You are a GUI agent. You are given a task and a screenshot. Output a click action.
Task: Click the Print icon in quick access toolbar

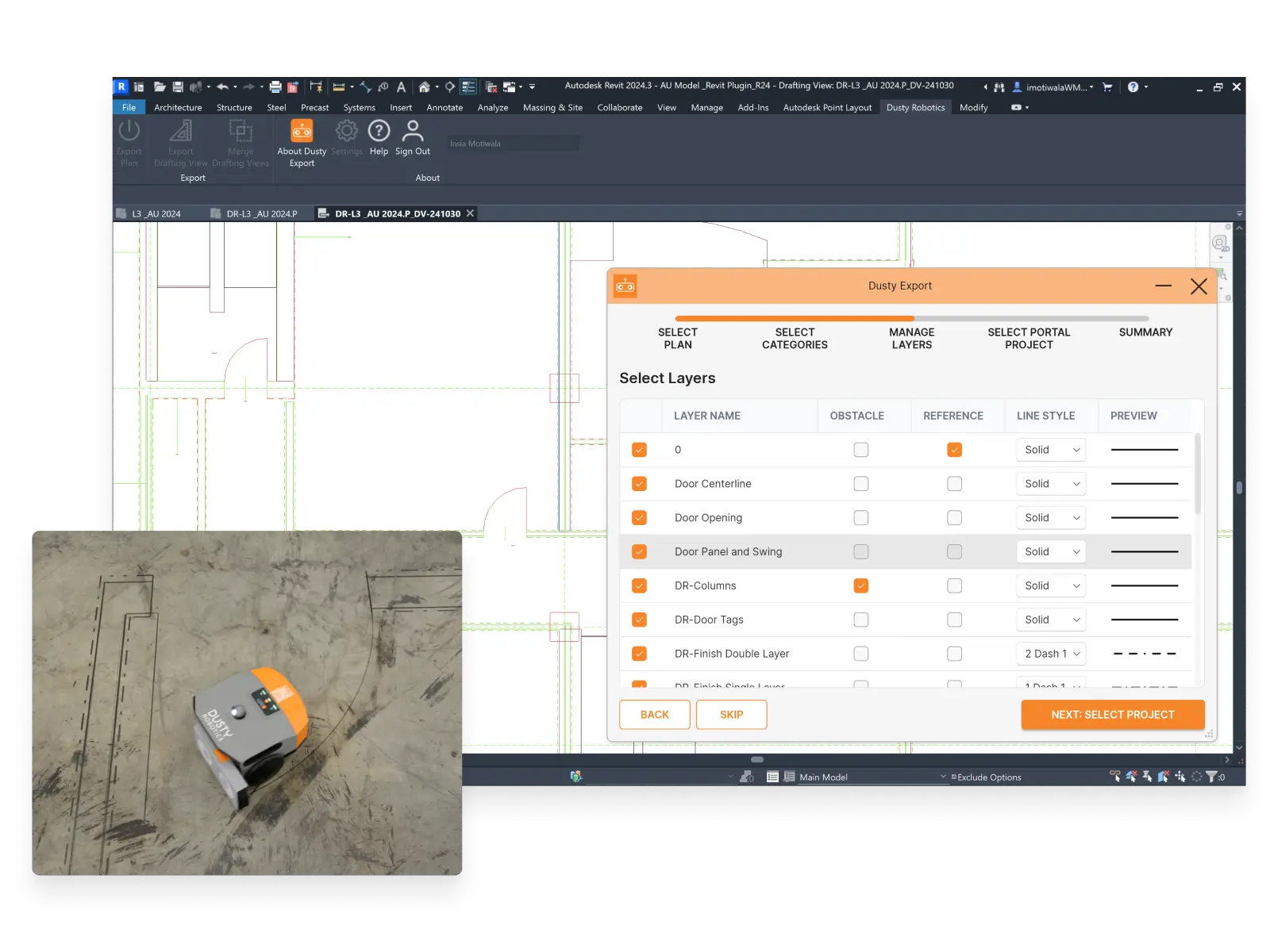coord(275,87)
